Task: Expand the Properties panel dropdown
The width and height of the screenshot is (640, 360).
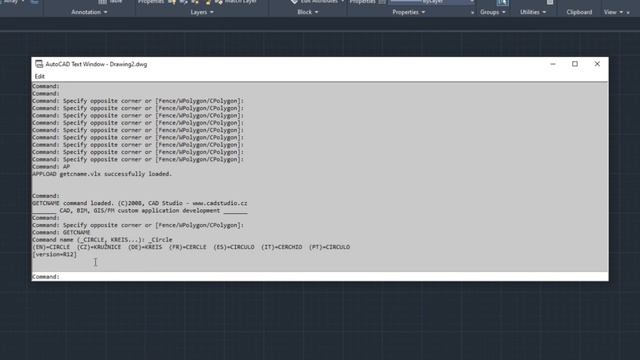Action: click(409, 12)
